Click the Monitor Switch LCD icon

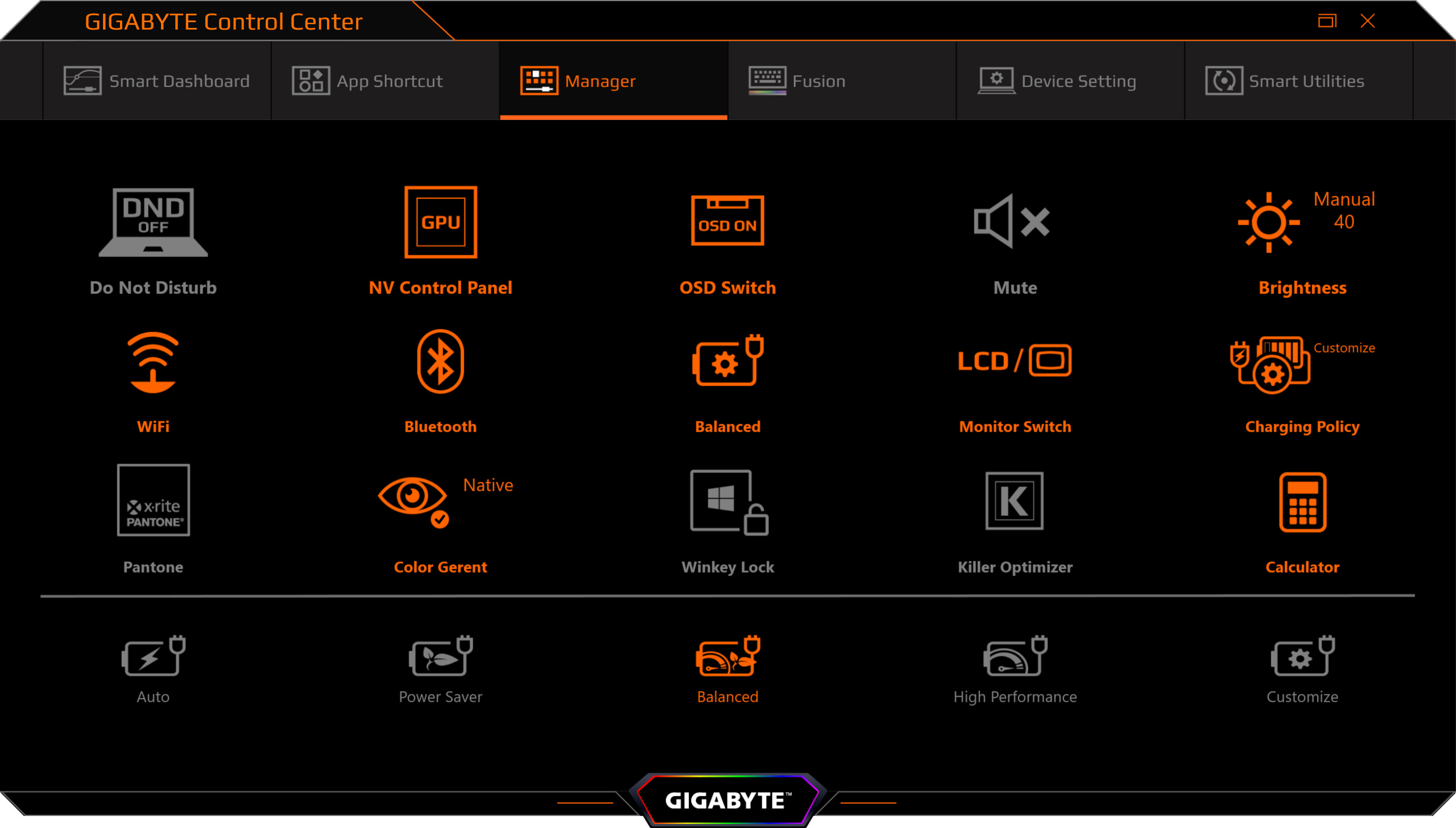click(x=1014, y=361)
